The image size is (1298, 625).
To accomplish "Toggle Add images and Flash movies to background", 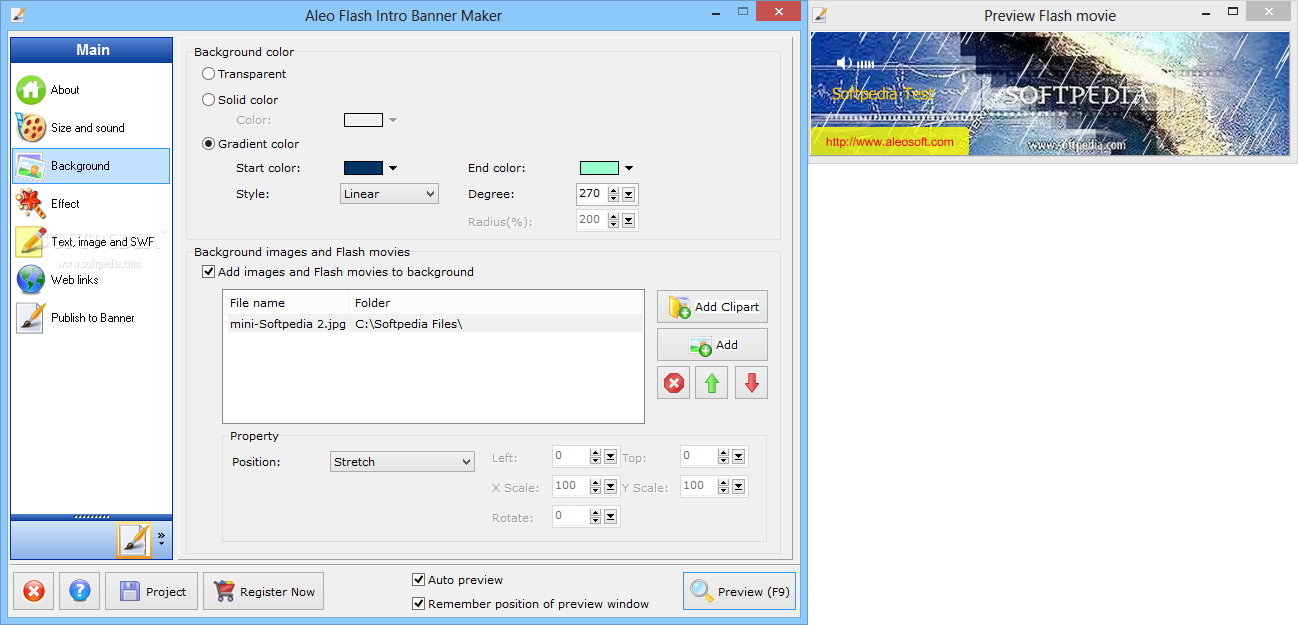I will click(x=208, y=272).
